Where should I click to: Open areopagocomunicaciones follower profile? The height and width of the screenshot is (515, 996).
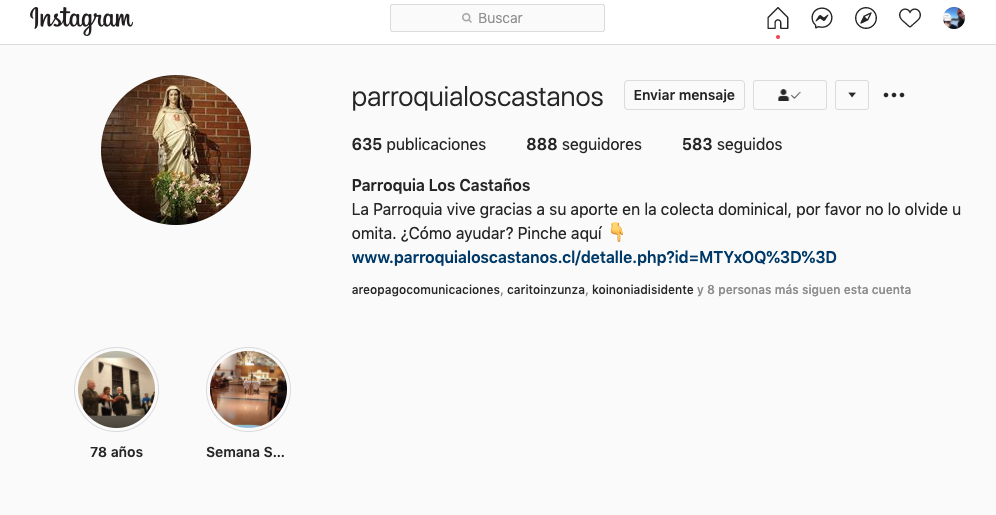click(426, 290)
